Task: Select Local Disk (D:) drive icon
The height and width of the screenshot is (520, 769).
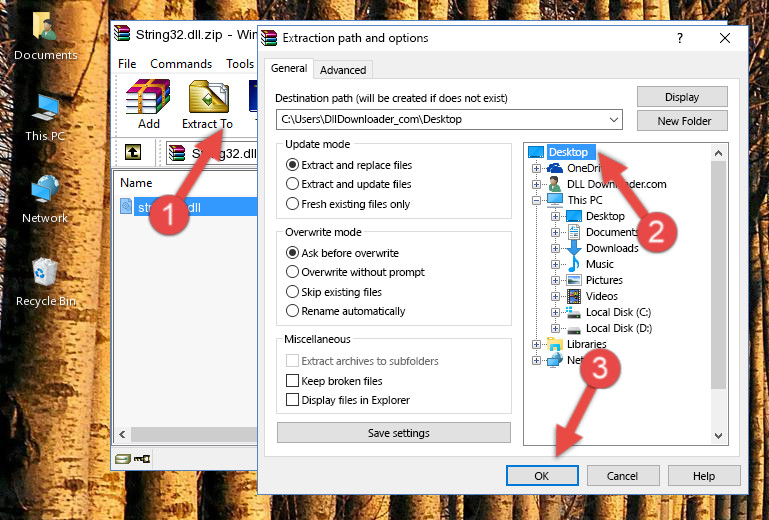Action: pos(574,329)
